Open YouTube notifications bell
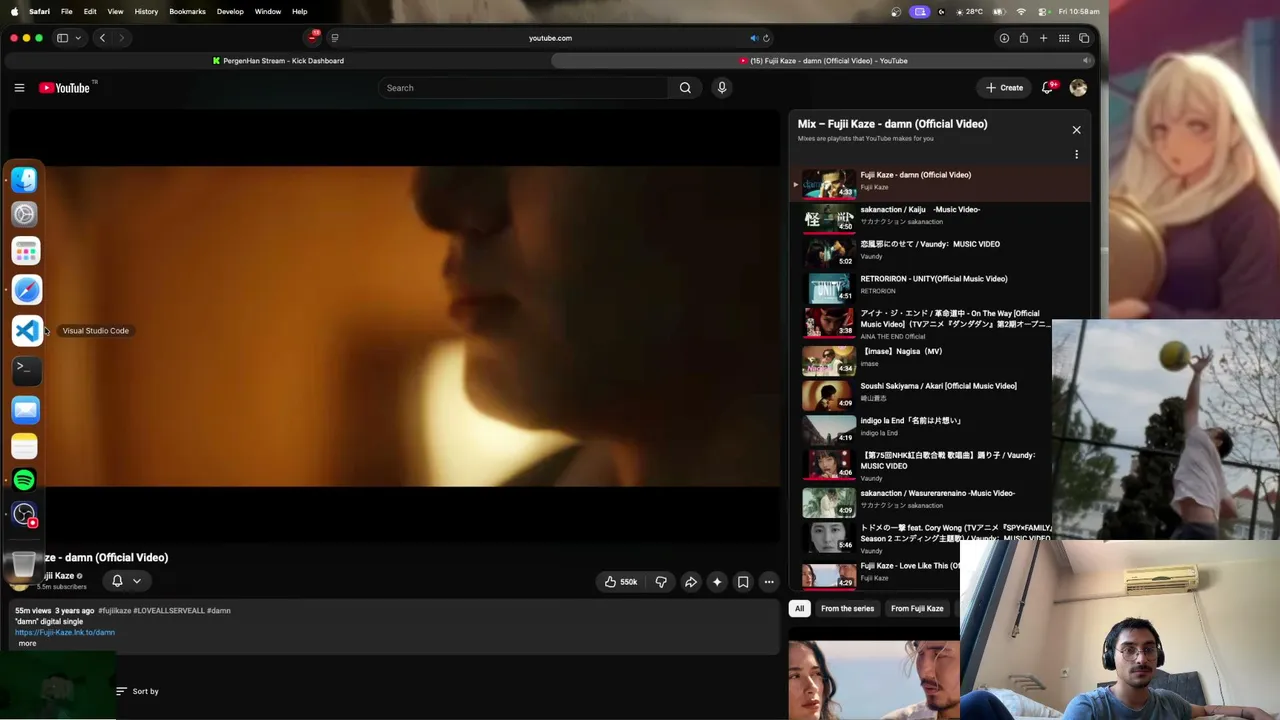This screenshot has height=720, width=1280. [x=1047, y=88]
